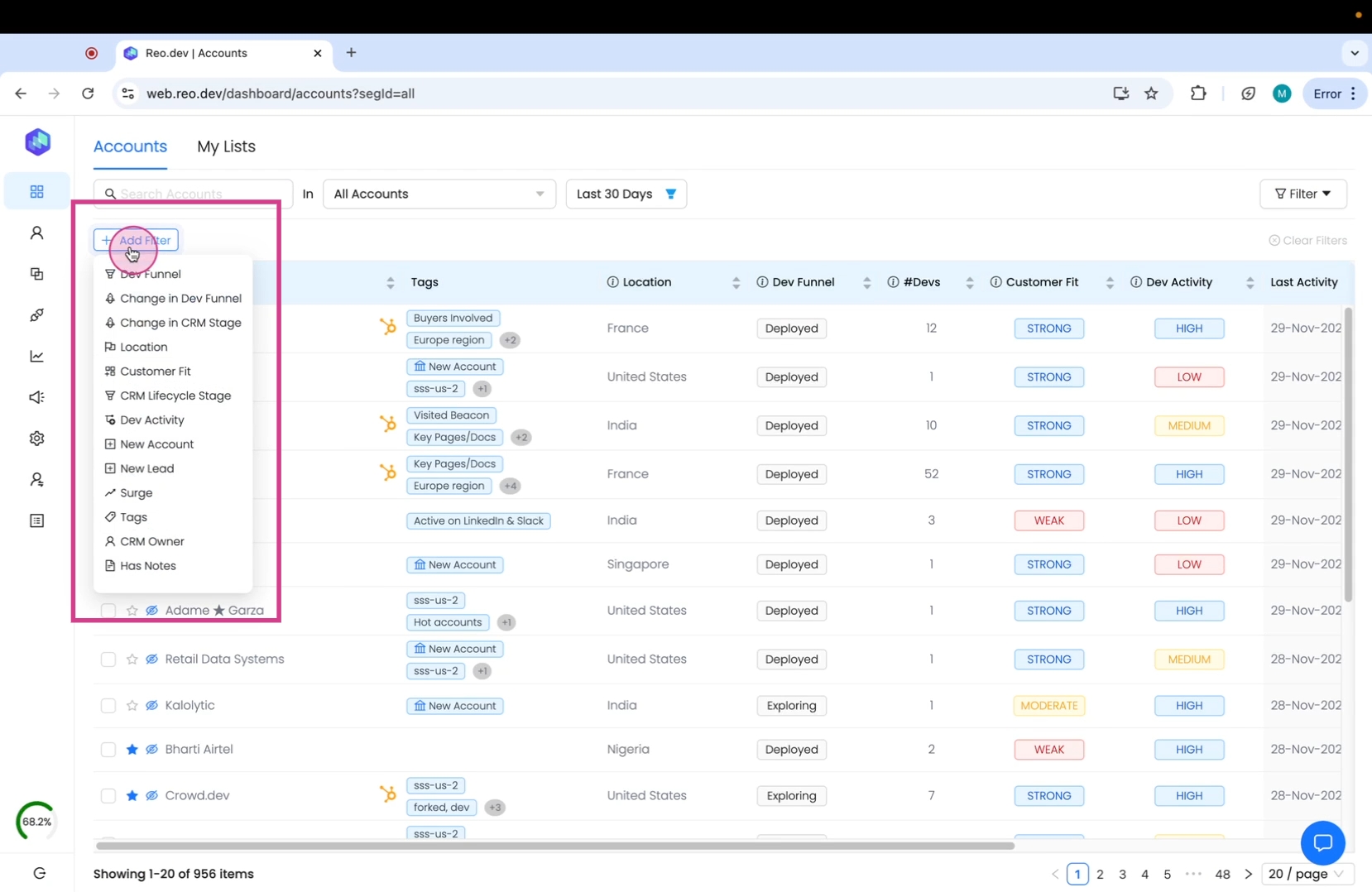Viewport: 1372px width, 892px height.
Task: Open the chat support bubble
Action: coord(1322,842)
